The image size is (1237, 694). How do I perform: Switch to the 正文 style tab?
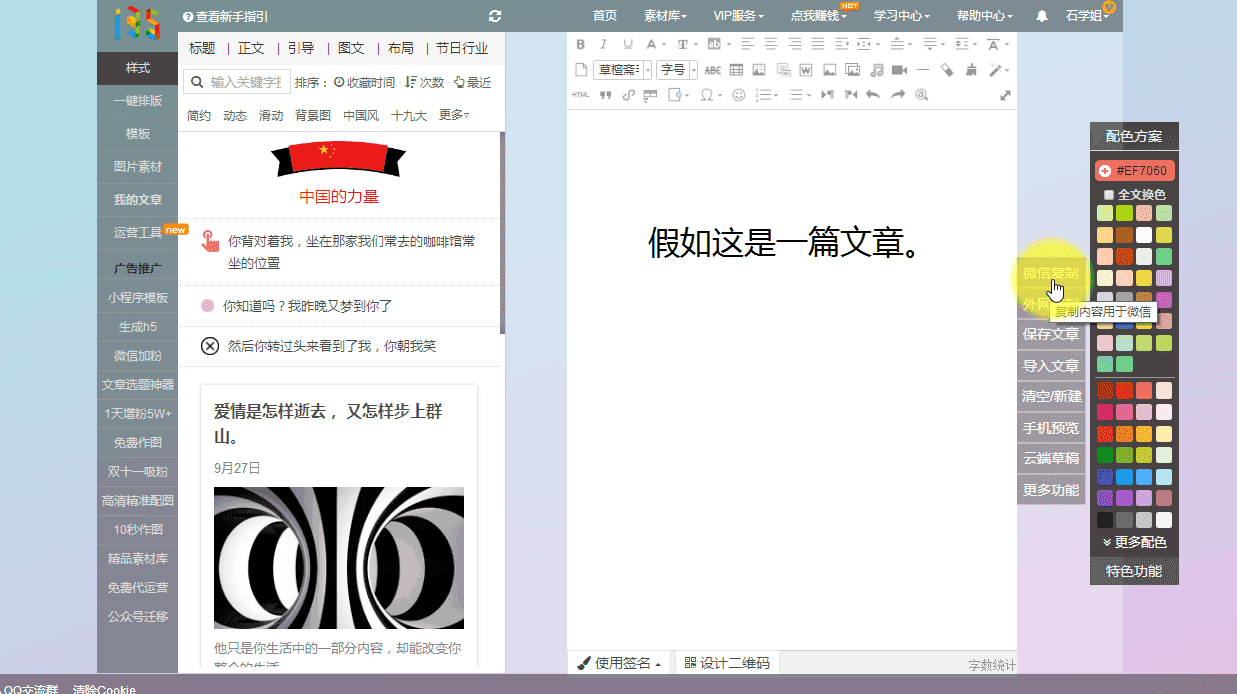pyautogui.click(x=251, y=48)
